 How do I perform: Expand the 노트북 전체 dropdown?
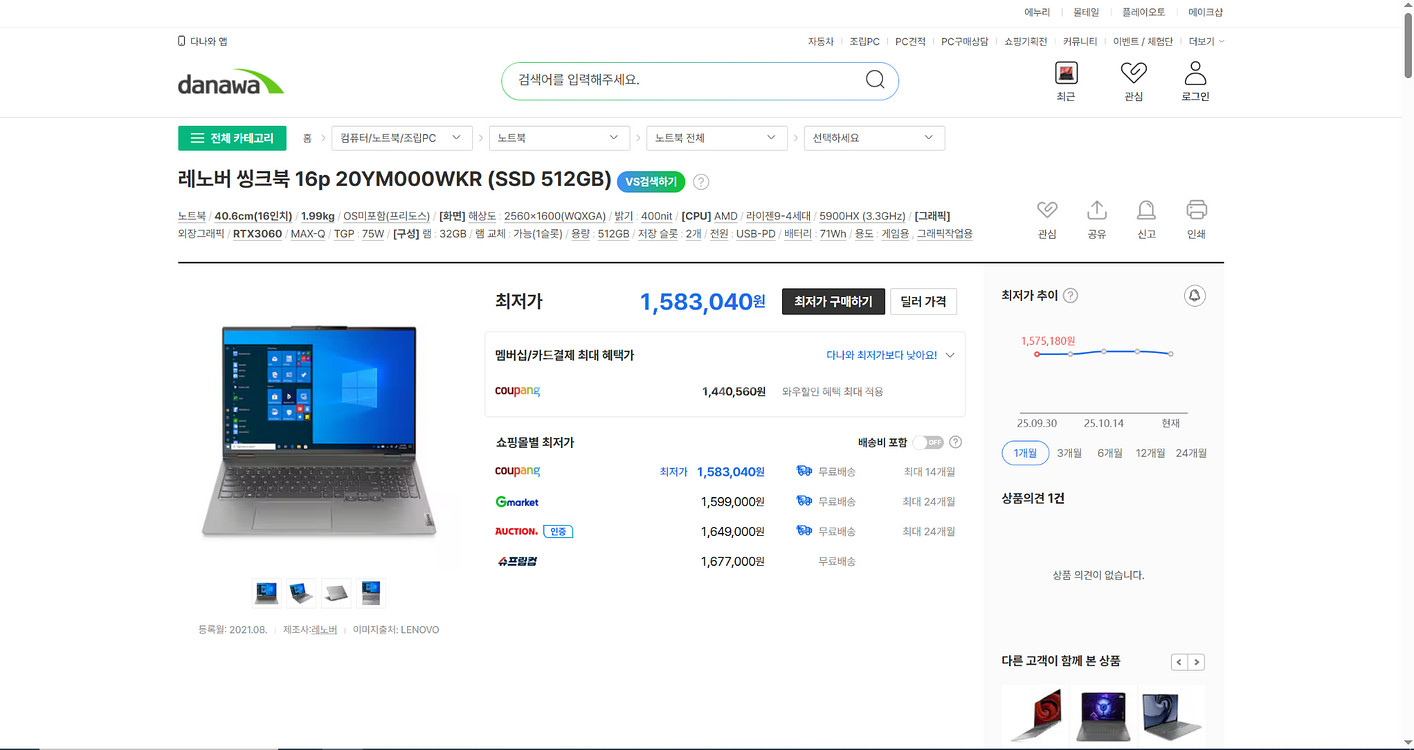coord(716,138)
